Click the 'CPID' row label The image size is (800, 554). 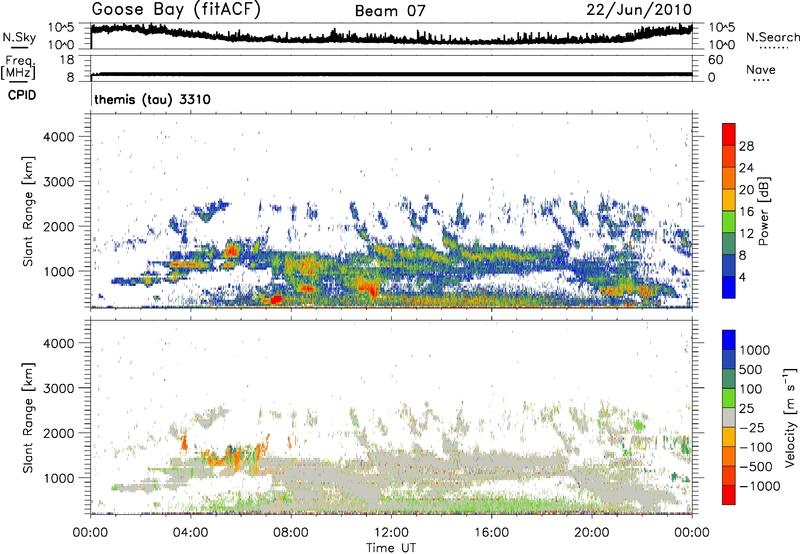[22, 95]
